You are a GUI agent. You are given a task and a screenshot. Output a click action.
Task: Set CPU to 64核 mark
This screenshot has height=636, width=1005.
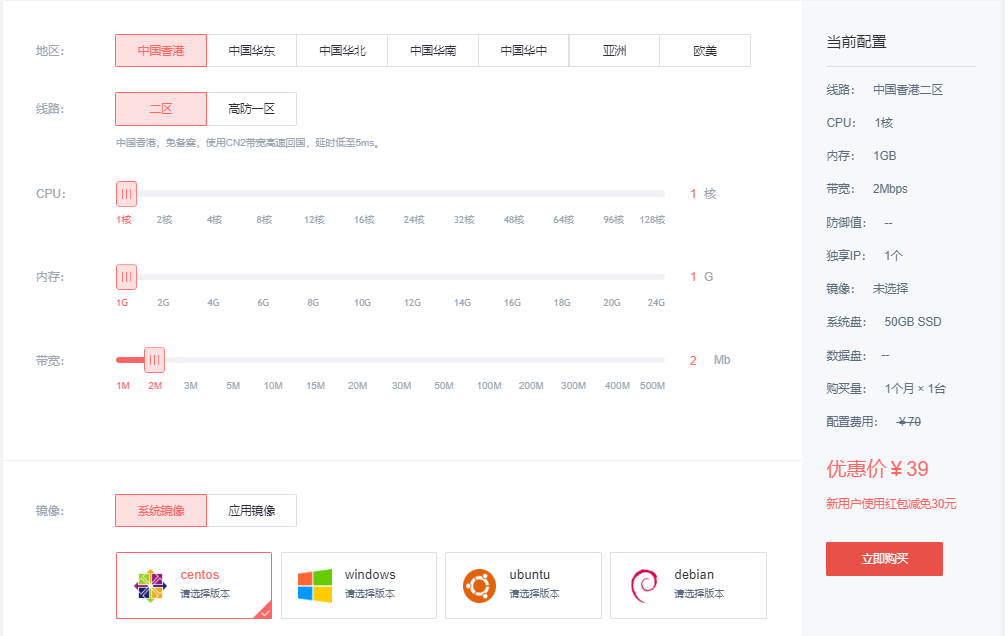(564, 220)
